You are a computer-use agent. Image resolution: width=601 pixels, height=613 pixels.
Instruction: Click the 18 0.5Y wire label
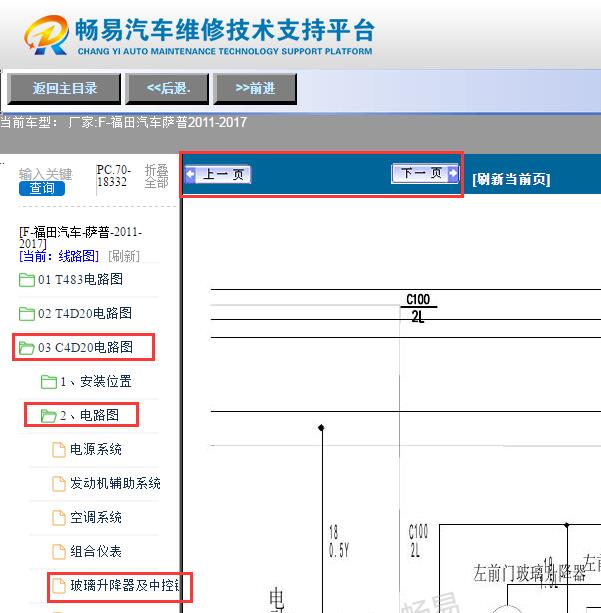click(x=339, y=541)
